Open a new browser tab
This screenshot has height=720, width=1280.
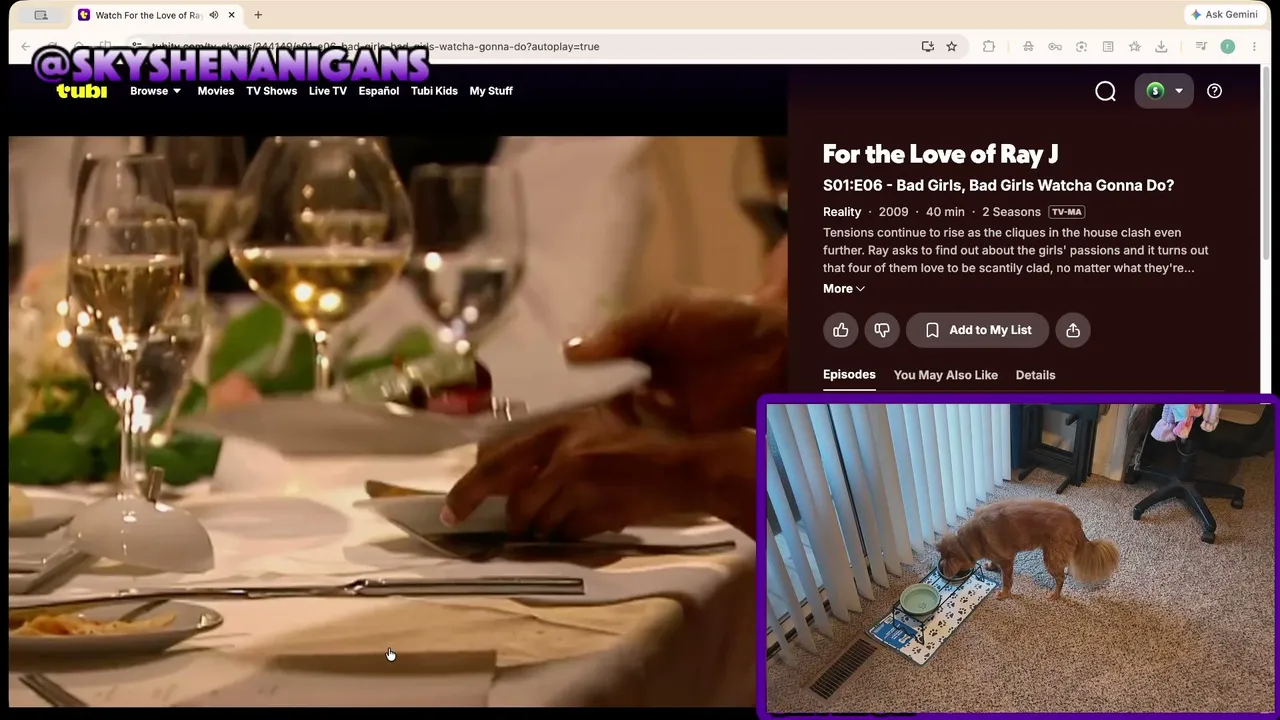pos(258,15)
